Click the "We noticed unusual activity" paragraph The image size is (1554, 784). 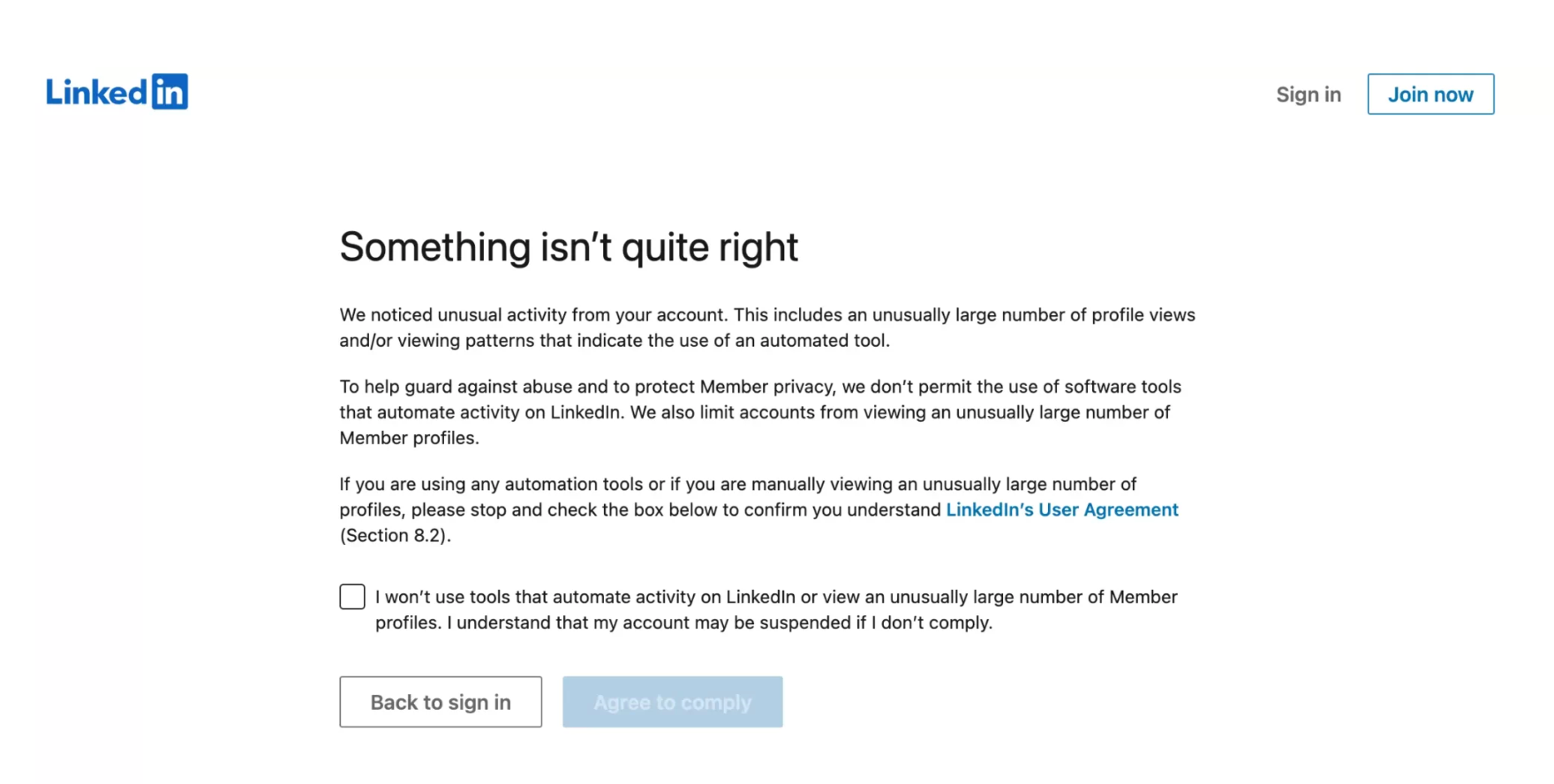click(x=766, y=315)
